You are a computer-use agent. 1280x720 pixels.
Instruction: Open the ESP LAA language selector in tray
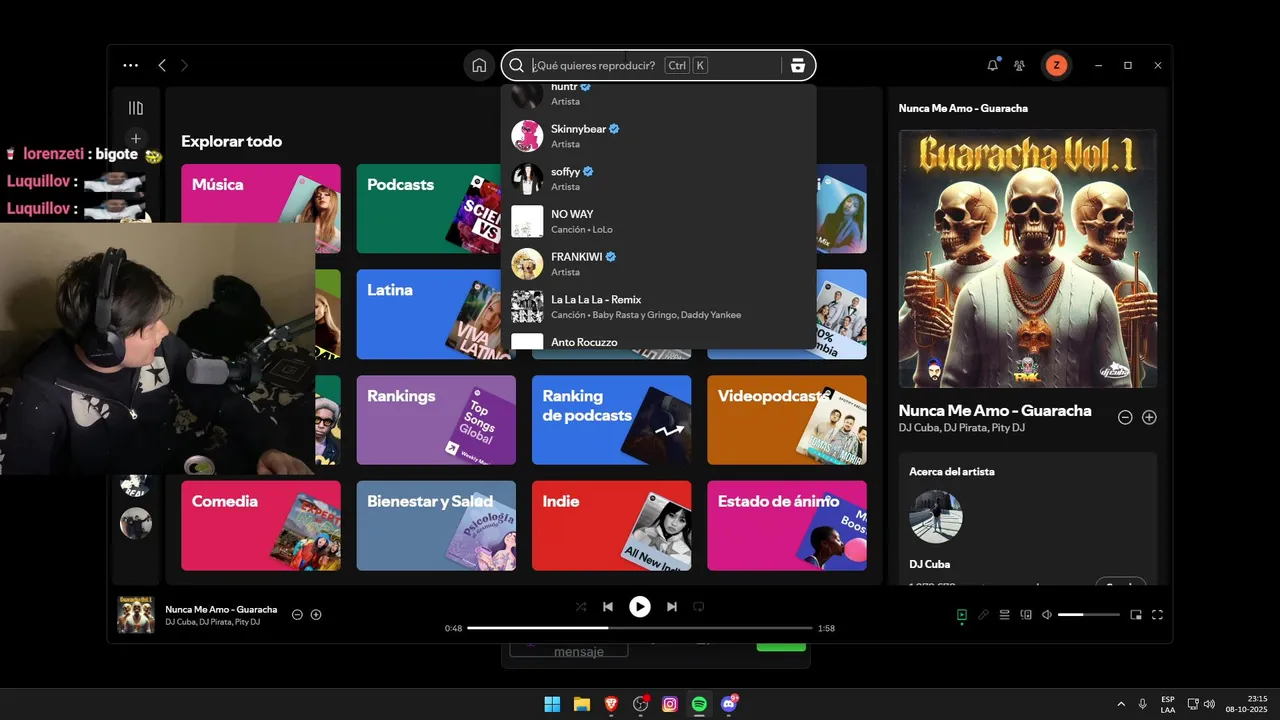click(x=1168, y=704)
